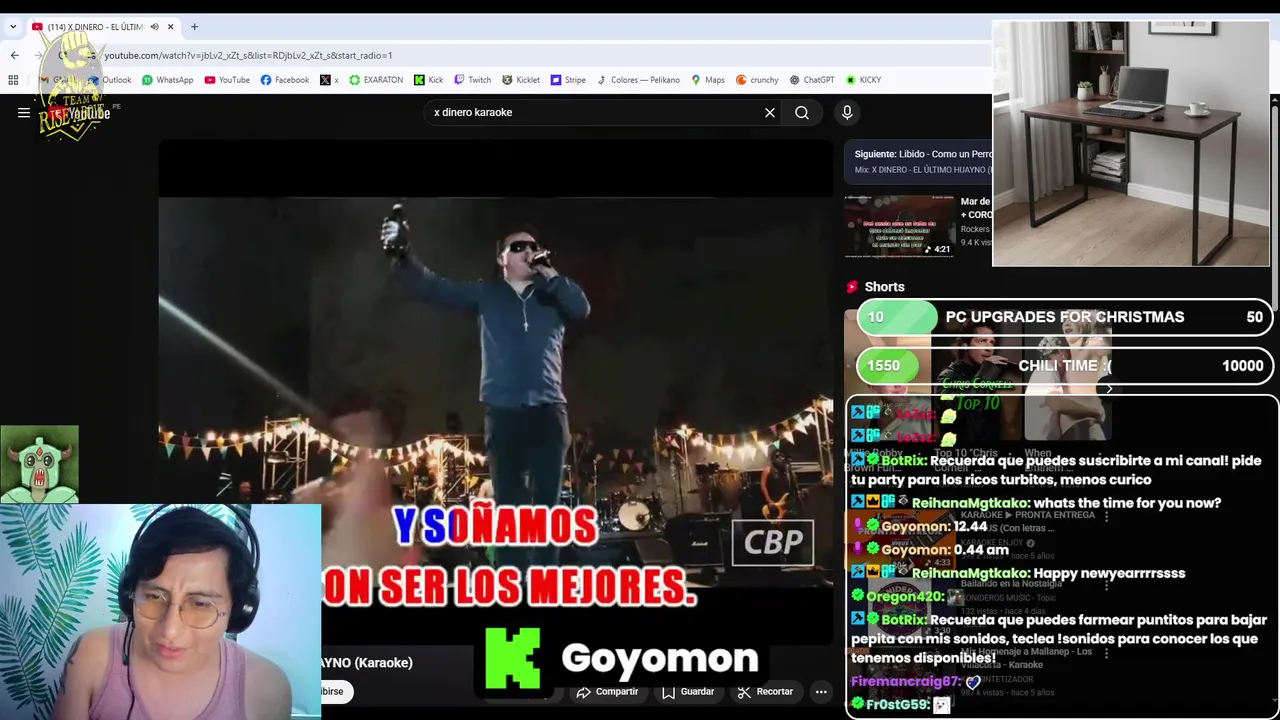This screenshot has width=1280, height=720.
Task: Click Goyomon's 0.44 am chat message
Action: coord(930,549)
